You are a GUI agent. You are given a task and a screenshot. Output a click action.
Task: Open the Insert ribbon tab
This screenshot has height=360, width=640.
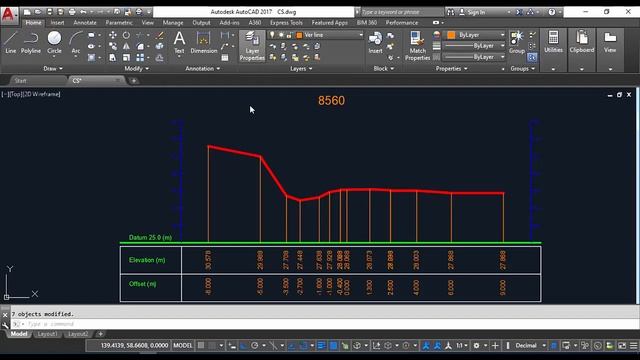coord(57,22)
